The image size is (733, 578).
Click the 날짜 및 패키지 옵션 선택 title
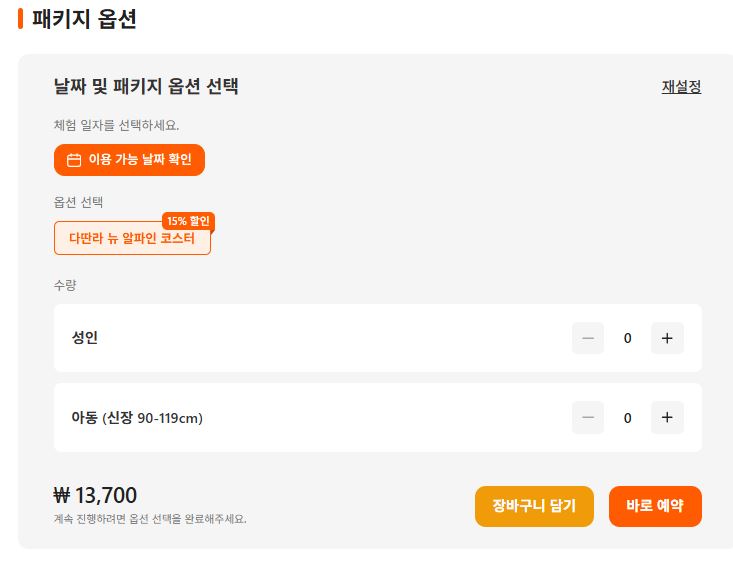(146, 87)
